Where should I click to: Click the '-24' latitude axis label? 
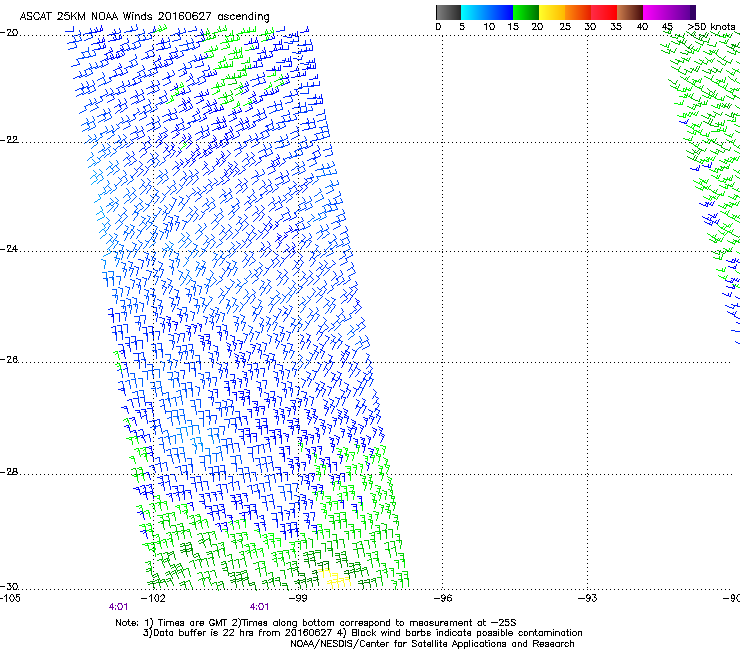coord(9,249)
